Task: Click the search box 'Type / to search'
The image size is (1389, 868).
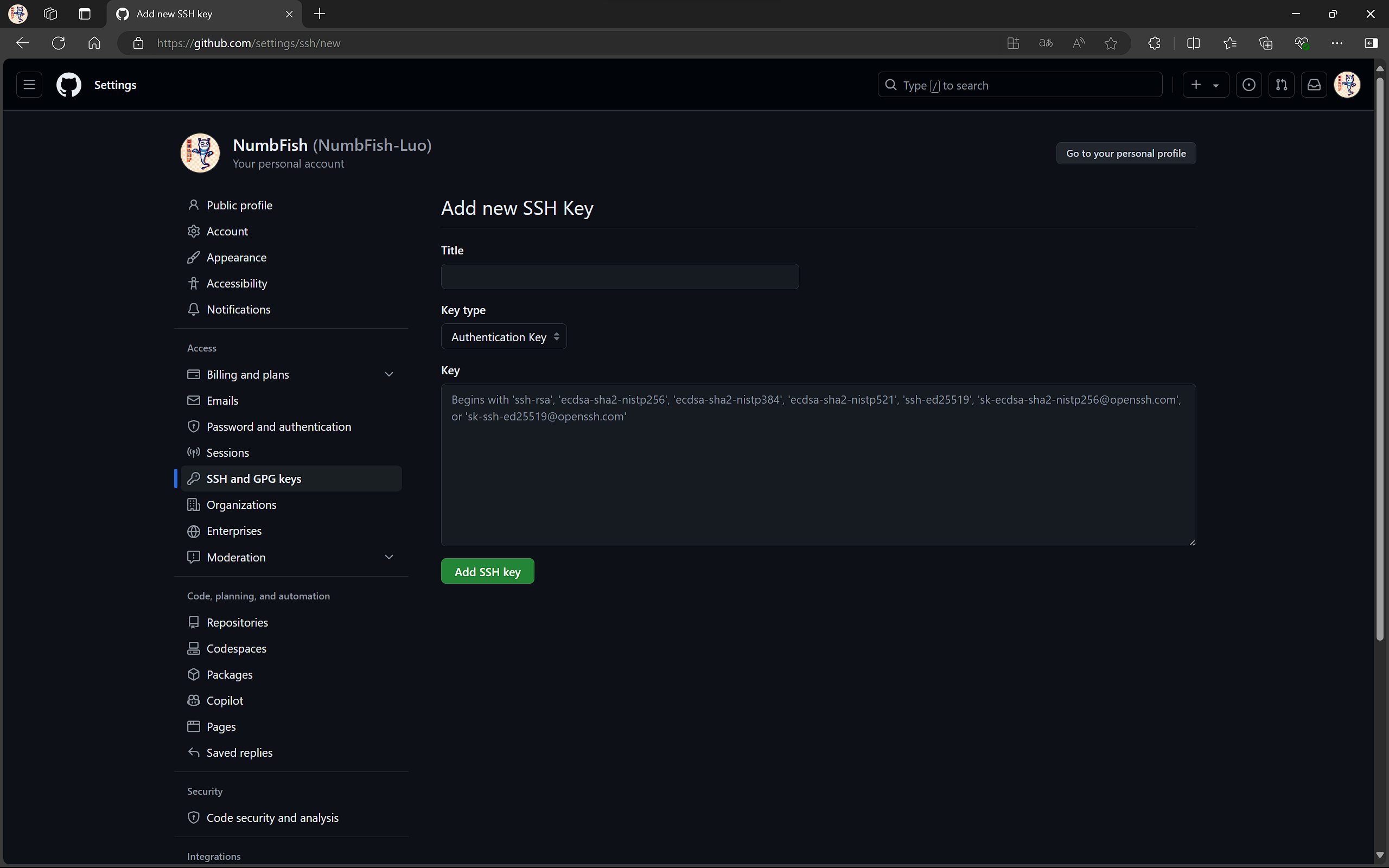Action: pyautogui.click(x=1020, y=85)
